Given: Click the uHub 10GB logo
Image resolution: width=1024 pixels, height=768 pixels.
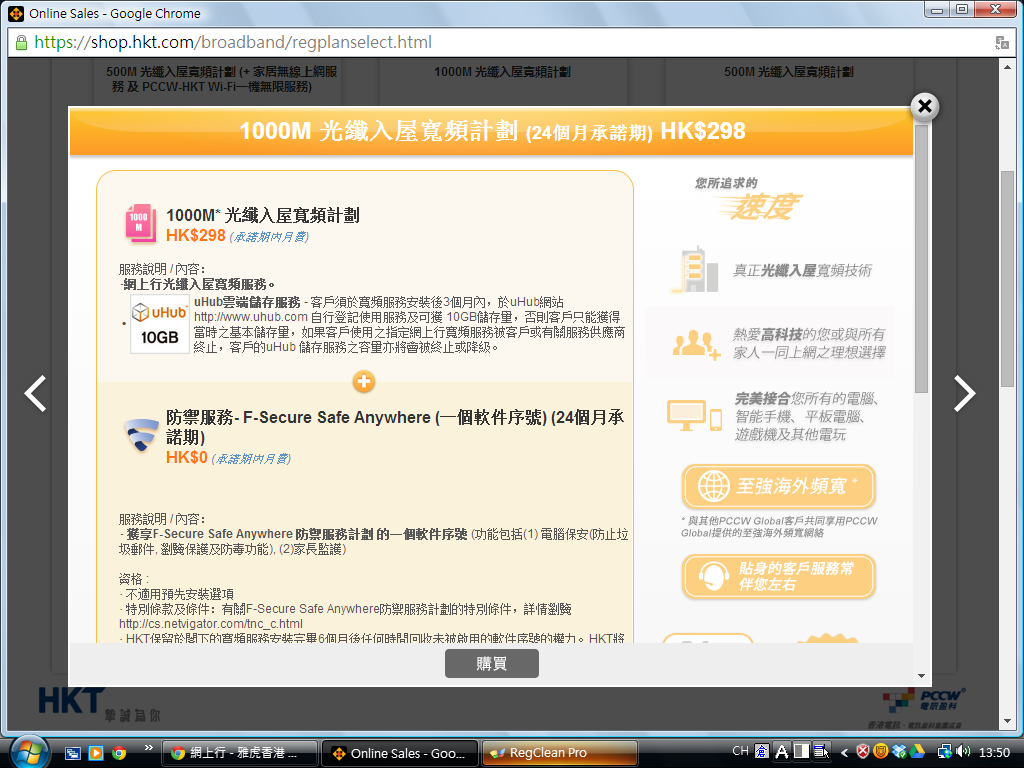Looking at the screenshot, I should pyautogui.click(x=159, y=324).
